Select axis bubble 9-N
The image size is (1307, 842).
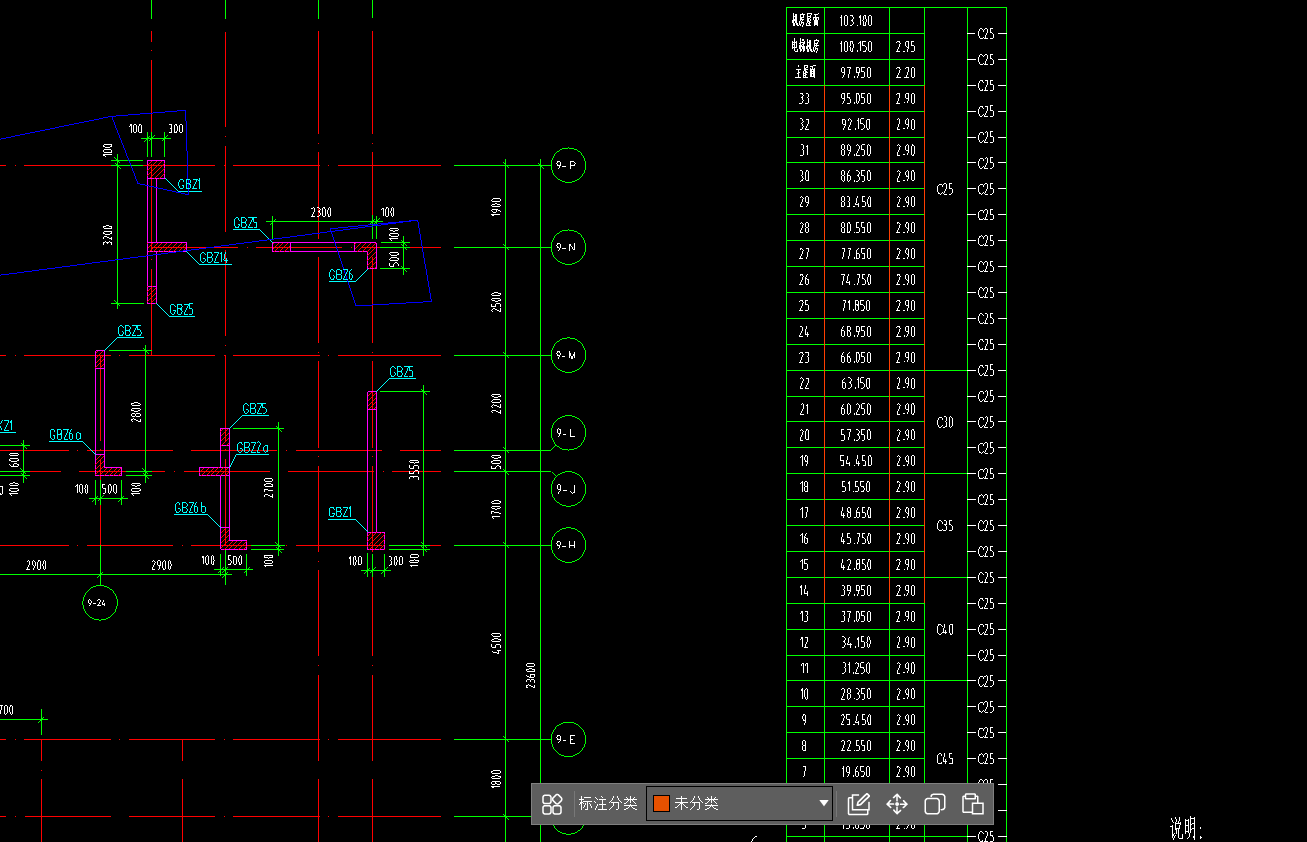coord(568,247)
